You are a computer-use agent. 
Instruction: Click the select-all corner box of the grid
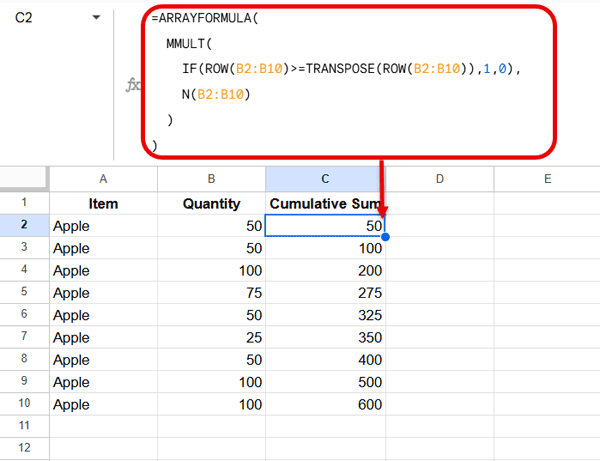pyautogui.click(x=24, y=179)
